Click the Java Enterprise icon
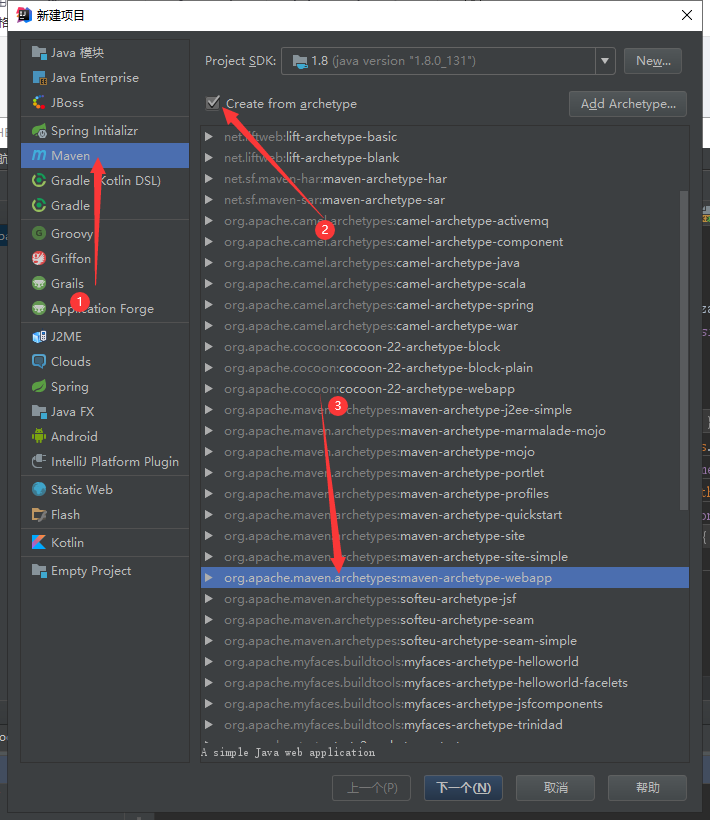Viewport: 710px width, 820px height. (39, 77)
